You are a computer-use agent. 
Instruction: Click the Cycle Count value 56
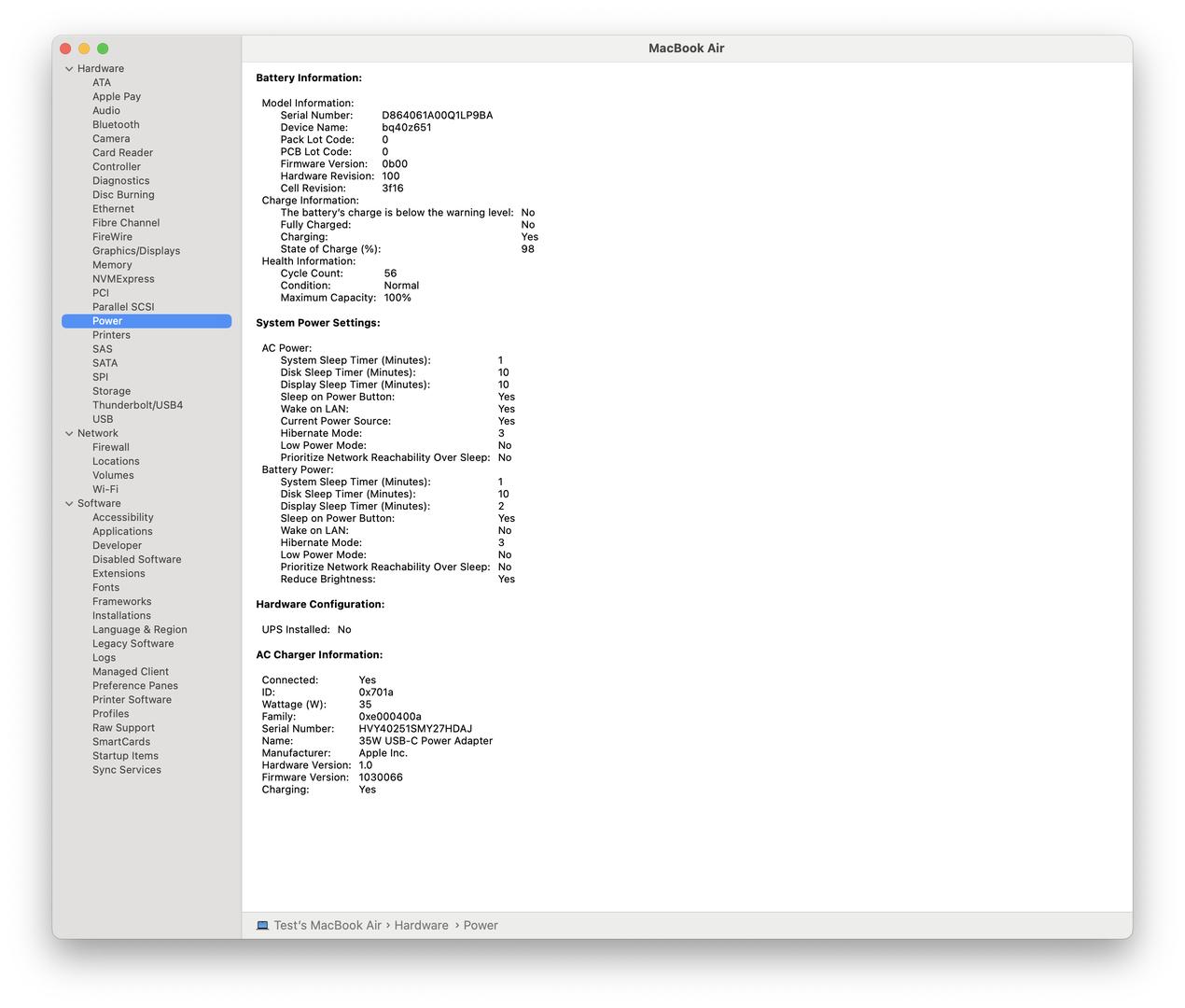390,274
